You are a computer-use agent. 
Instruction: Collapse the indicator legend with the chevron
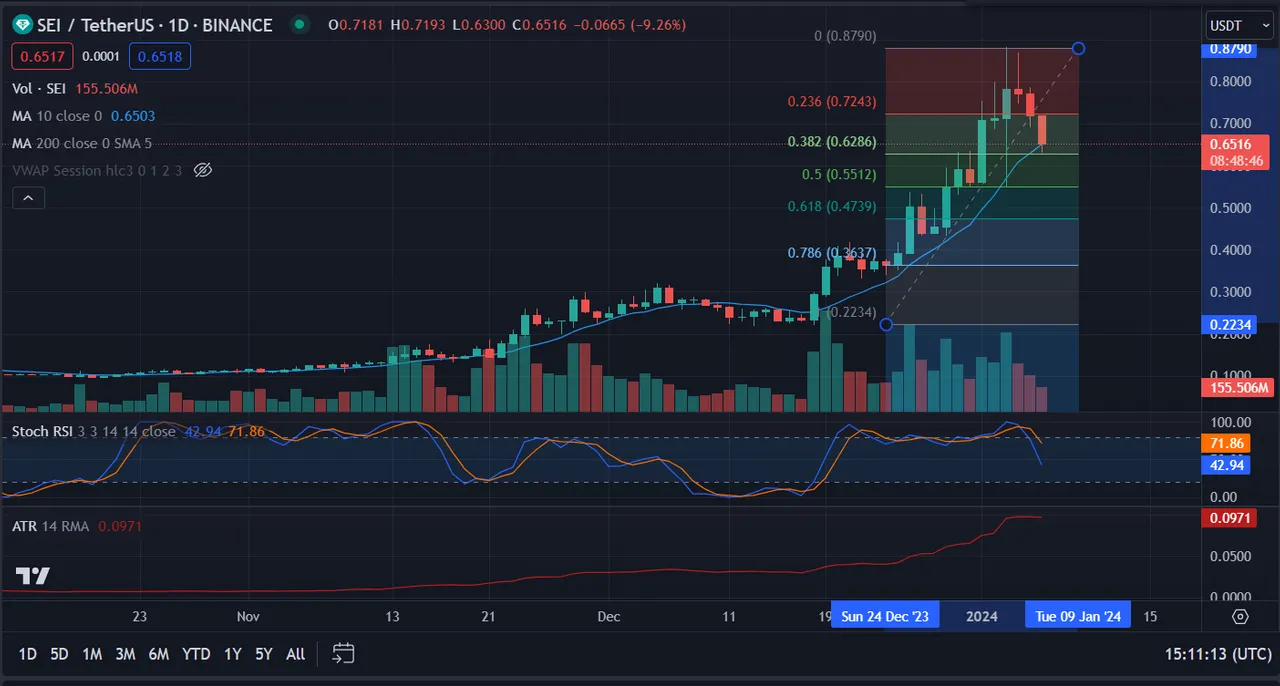(x=28, y=198)
